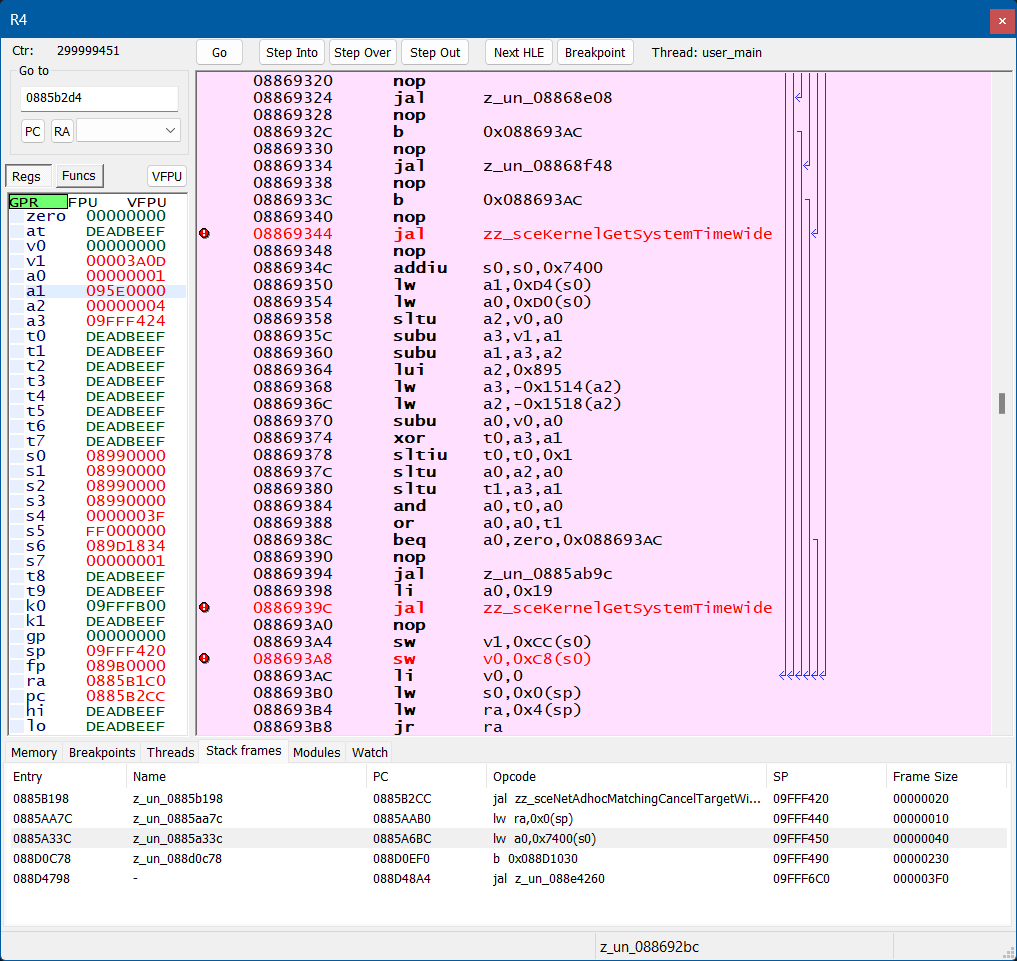Select disassembly line 08869394 jal z_un_0885ab9c
The height and width of the screenshot is (961, 1017).
[593, 574]
